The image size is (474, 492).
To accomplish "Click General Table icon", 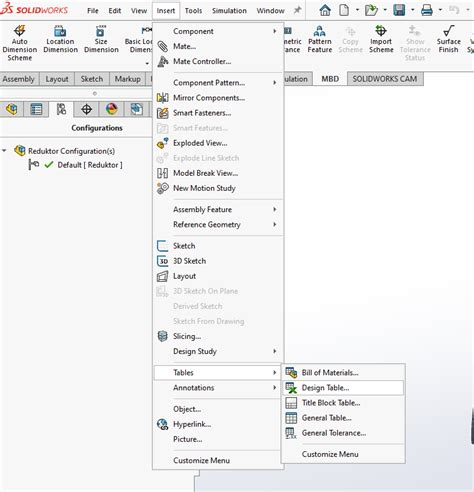I will coord(291,418).
